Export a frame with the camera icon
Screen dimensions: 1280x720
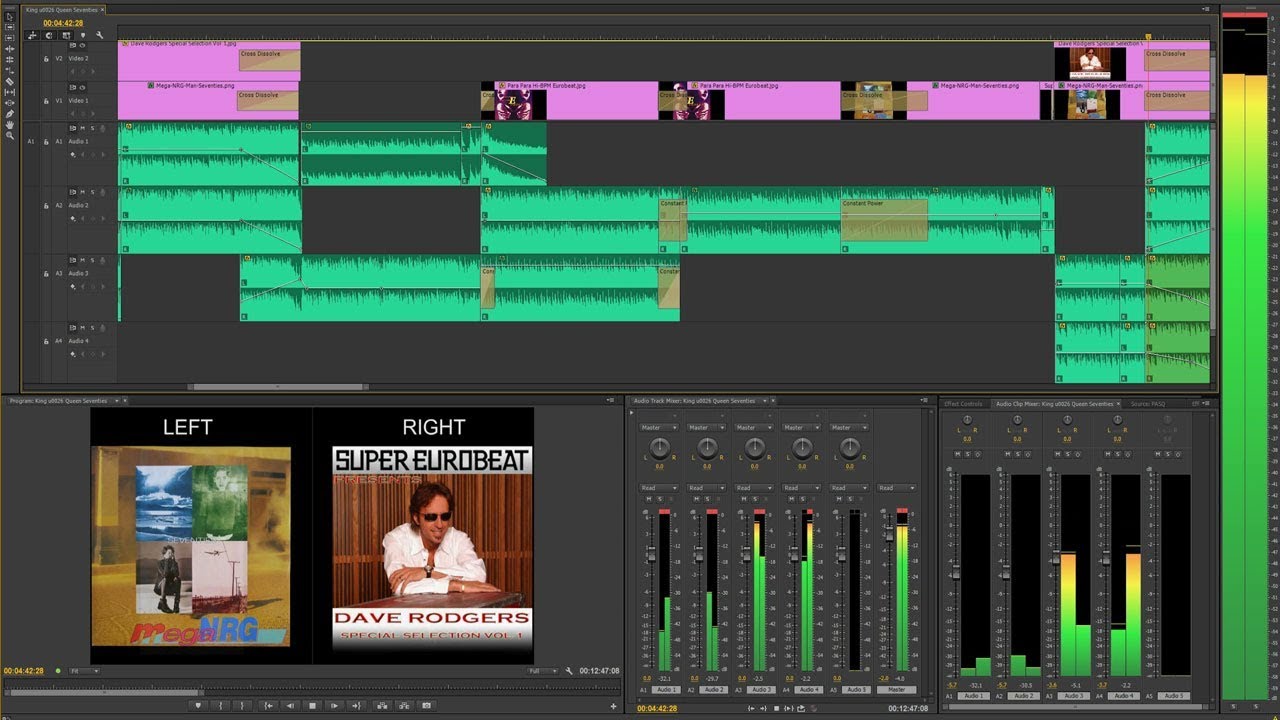click(427, 706)
